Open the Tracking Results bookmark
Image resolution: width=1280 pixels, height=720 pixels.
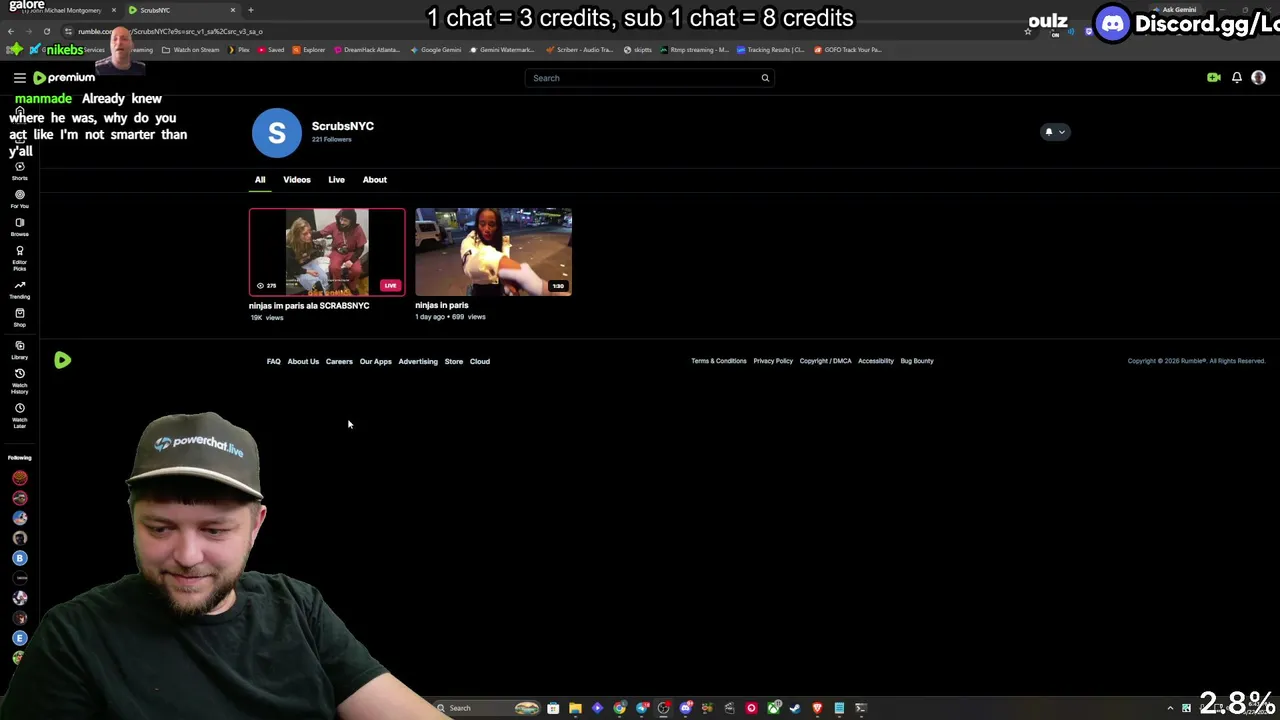[770, 49]
